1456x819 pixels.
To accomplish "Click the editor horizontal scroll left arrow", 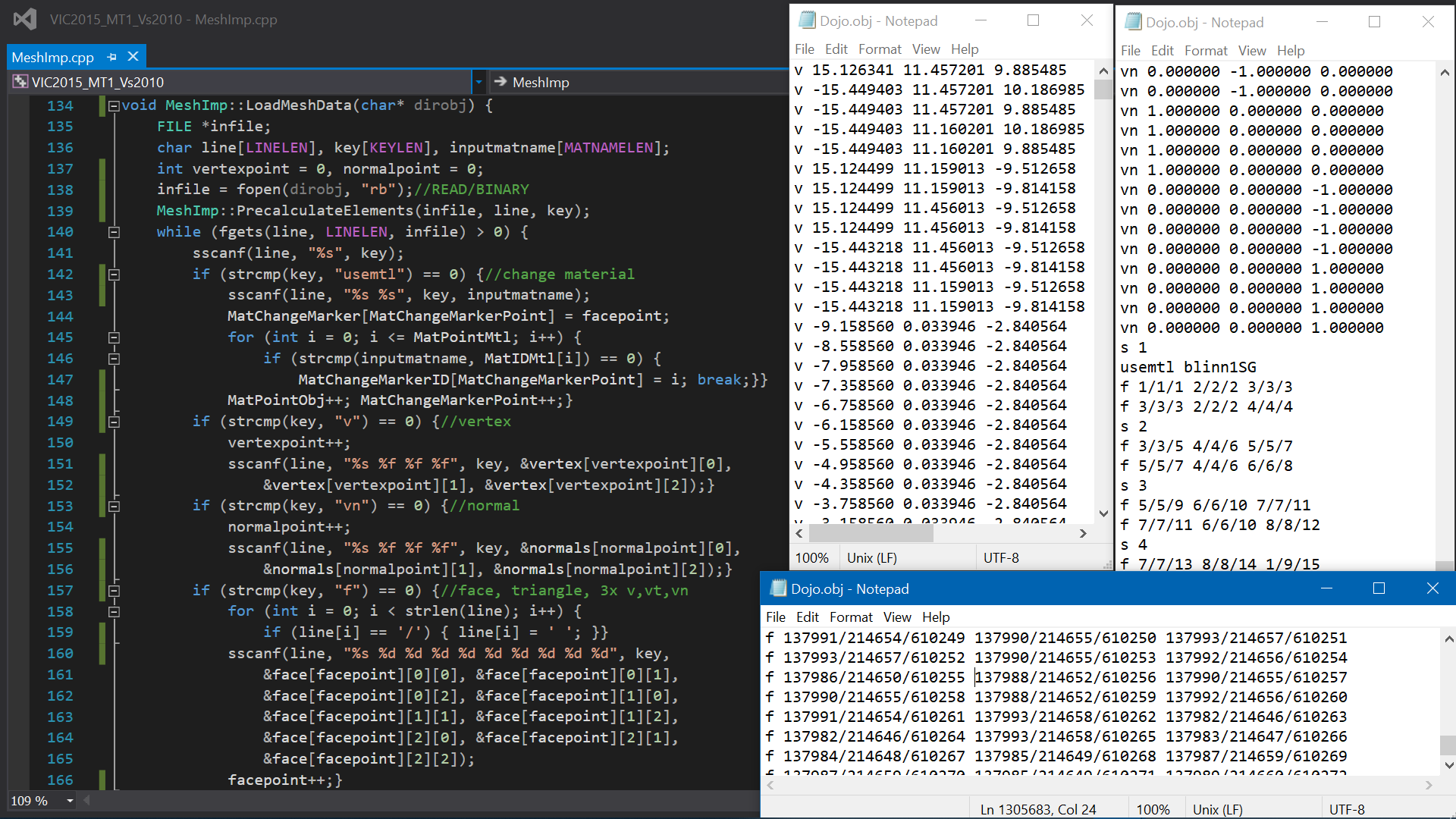I will [86, 800].
